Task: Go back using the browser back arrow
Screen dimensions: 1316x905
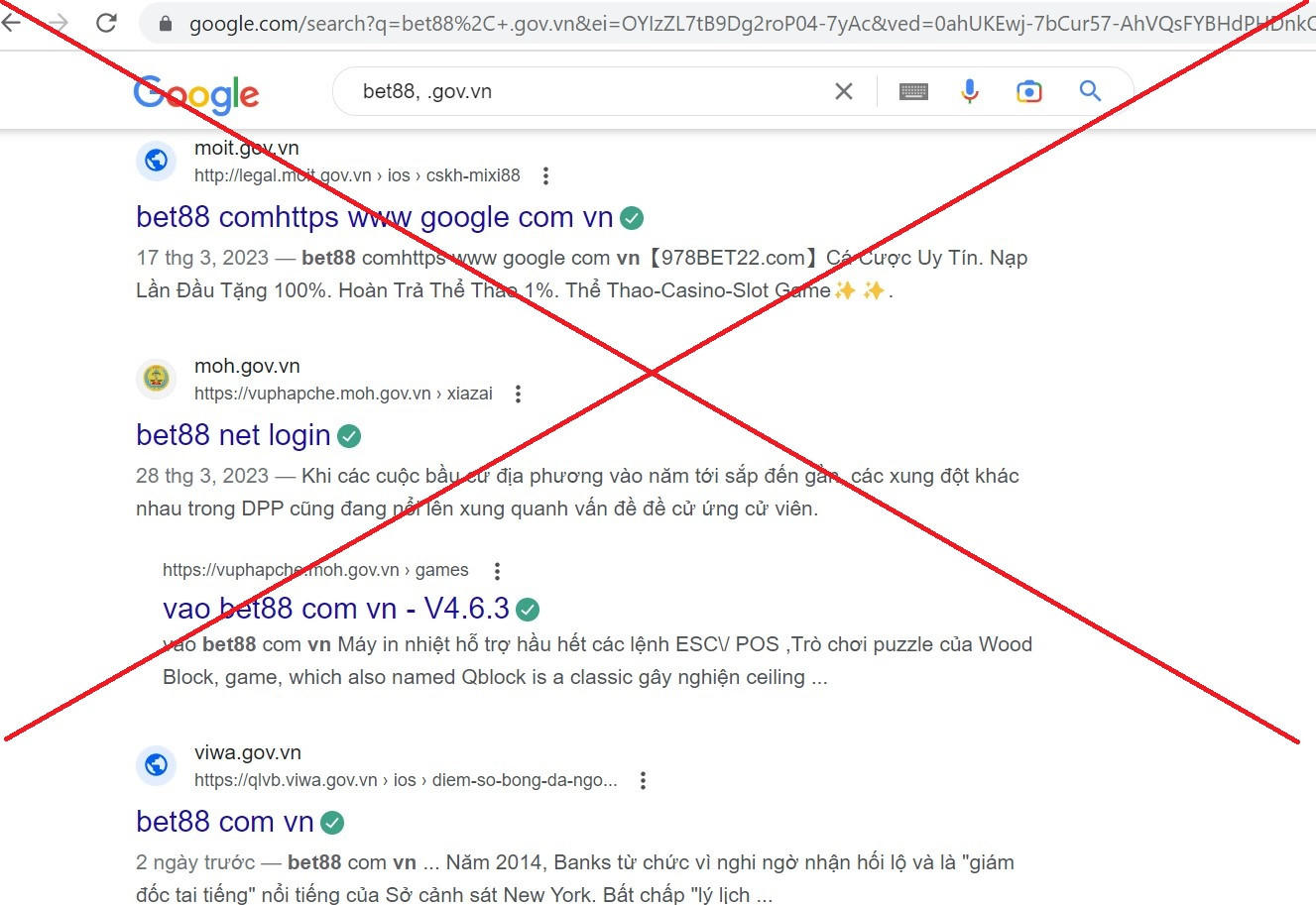Action: 12,22
